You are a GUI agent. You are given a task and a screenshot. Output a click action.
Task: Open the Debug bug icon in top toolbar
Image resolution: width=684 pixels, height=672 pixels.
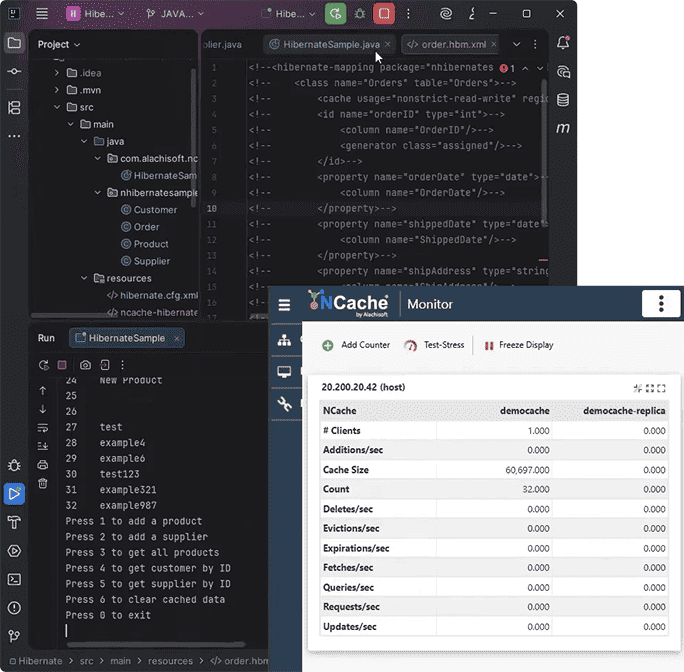point(360,14)
